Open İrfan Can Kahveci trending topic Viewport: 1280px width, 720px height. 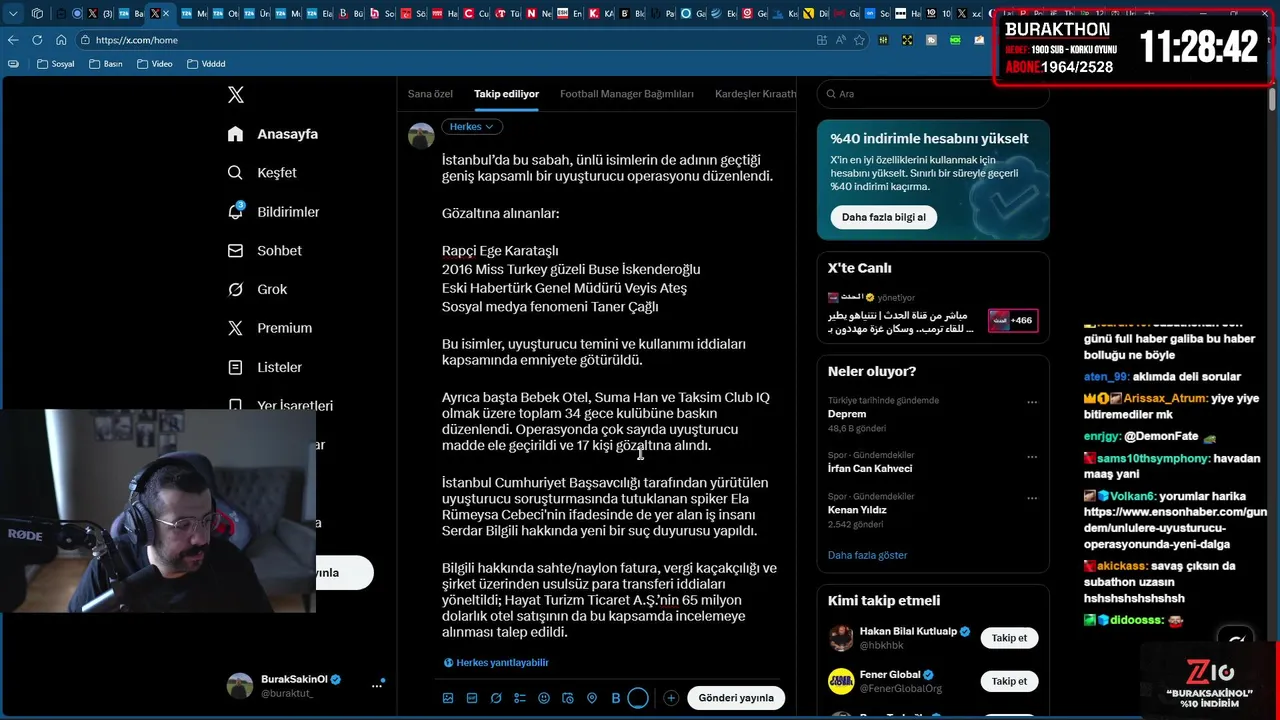pos(870,469)
